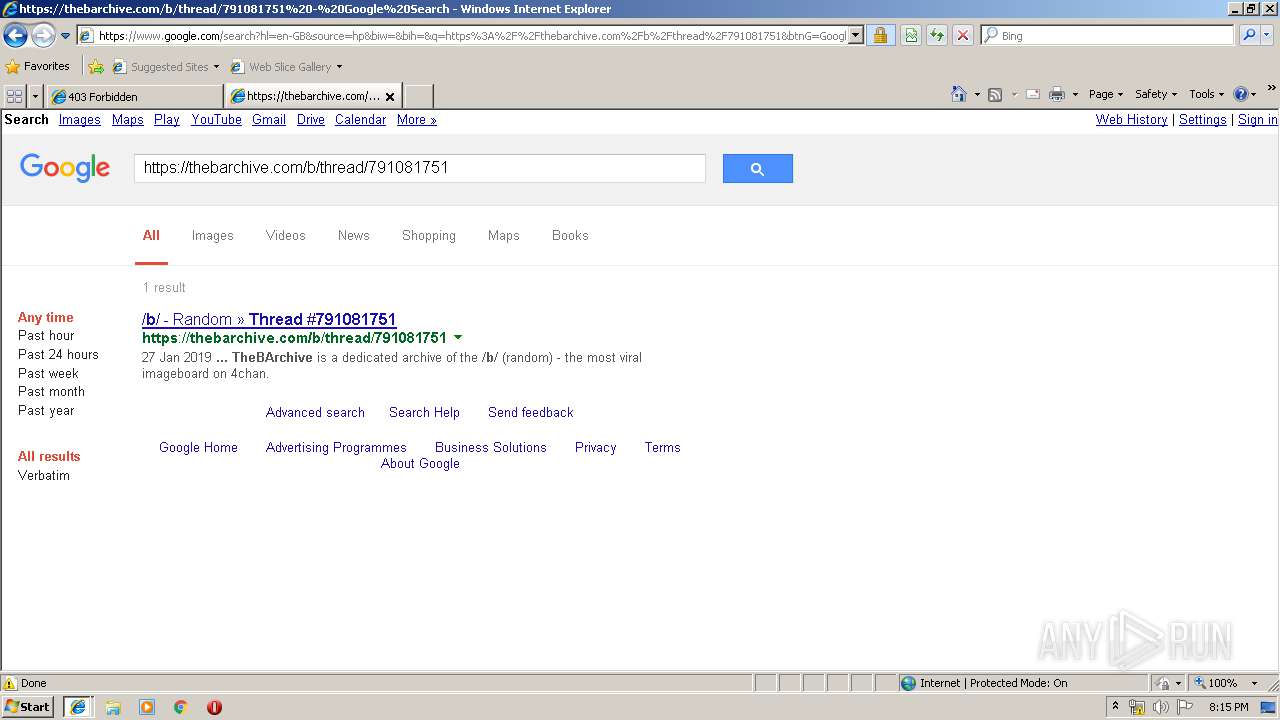
Task: Select the Verbatim results option
Action: click(44, 475)
